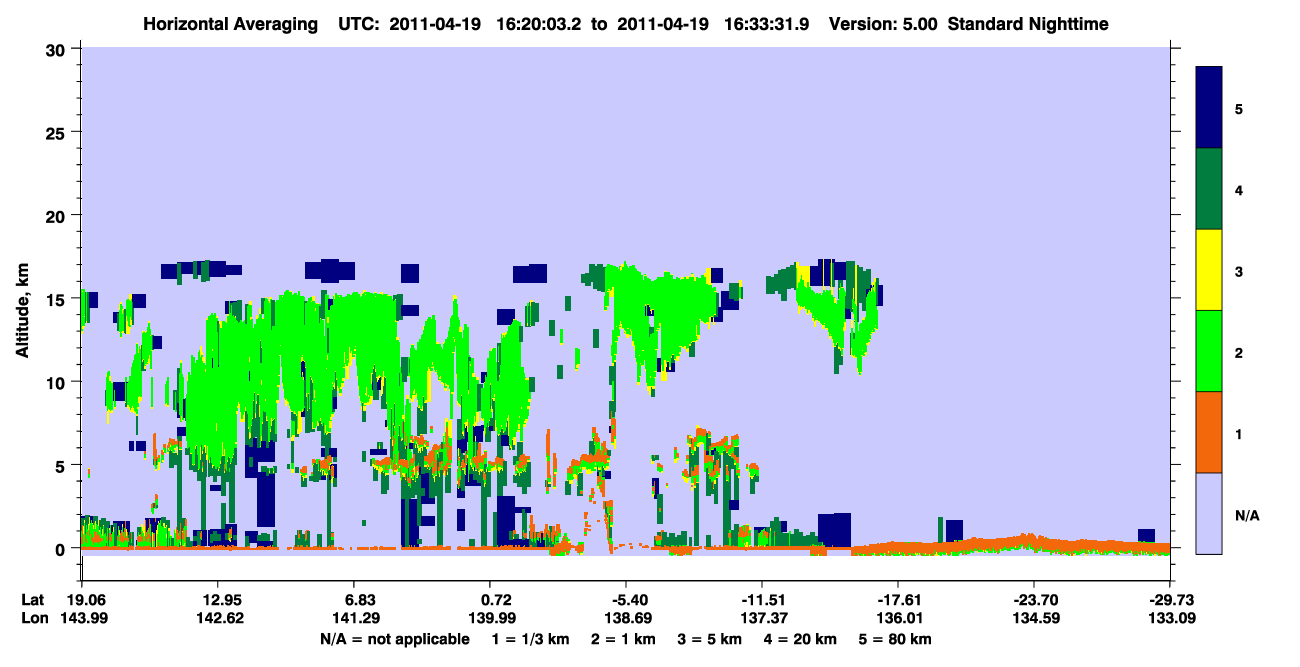This screenshot has width=1300, height=667.
Task: Click latitude value -17.61
Action: 898,600
